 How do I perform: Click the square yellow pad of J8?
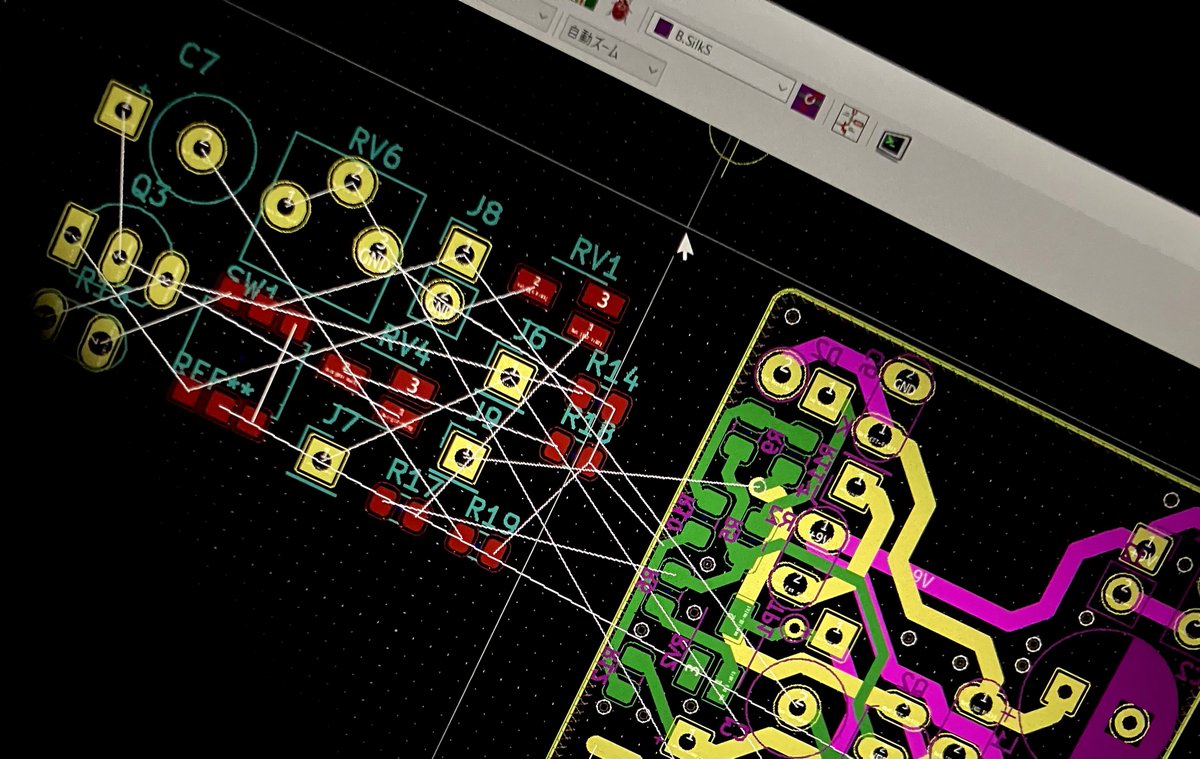(x=463, y=254)
